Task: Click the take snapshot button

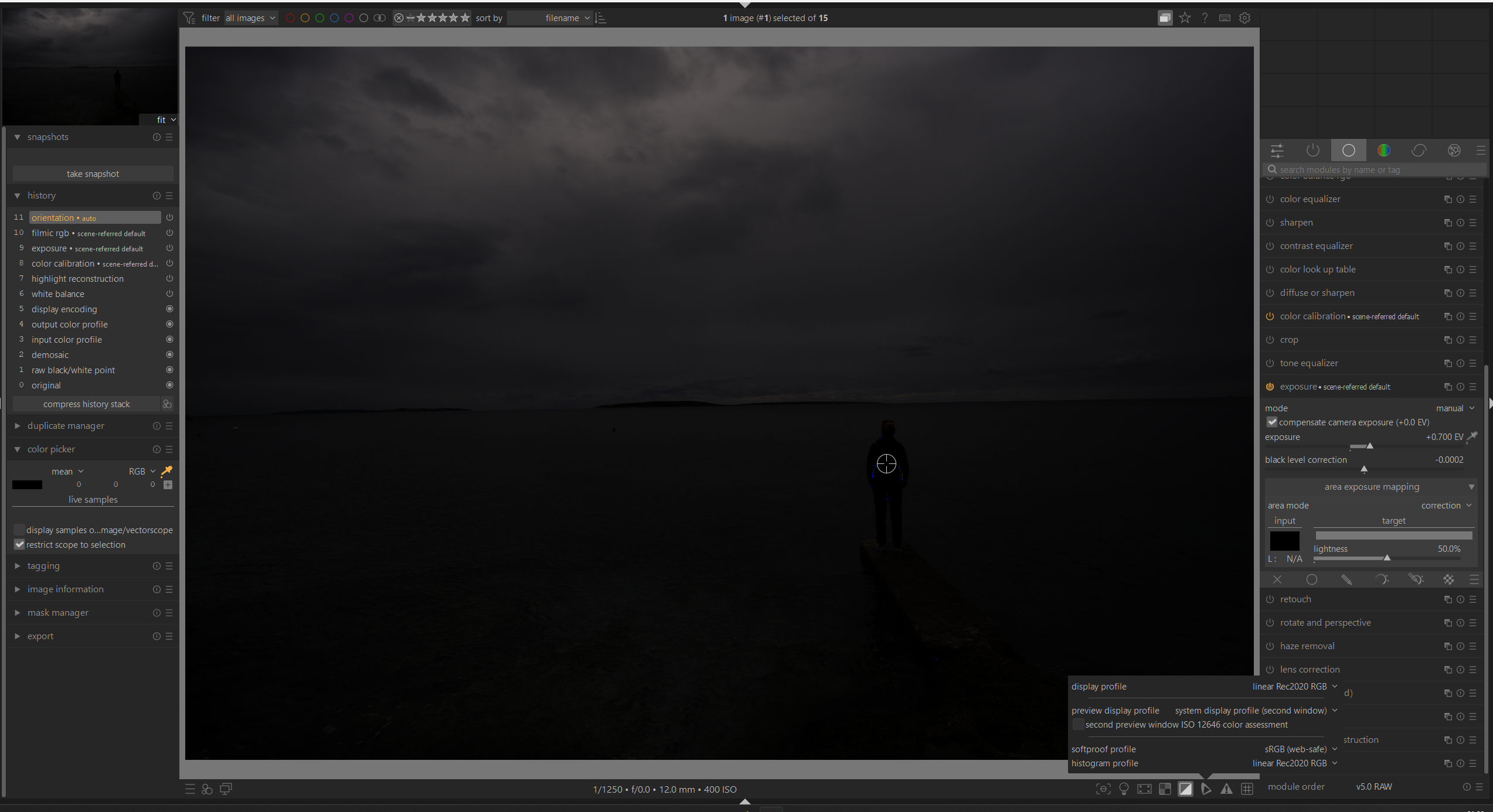Action: point(93,174)
